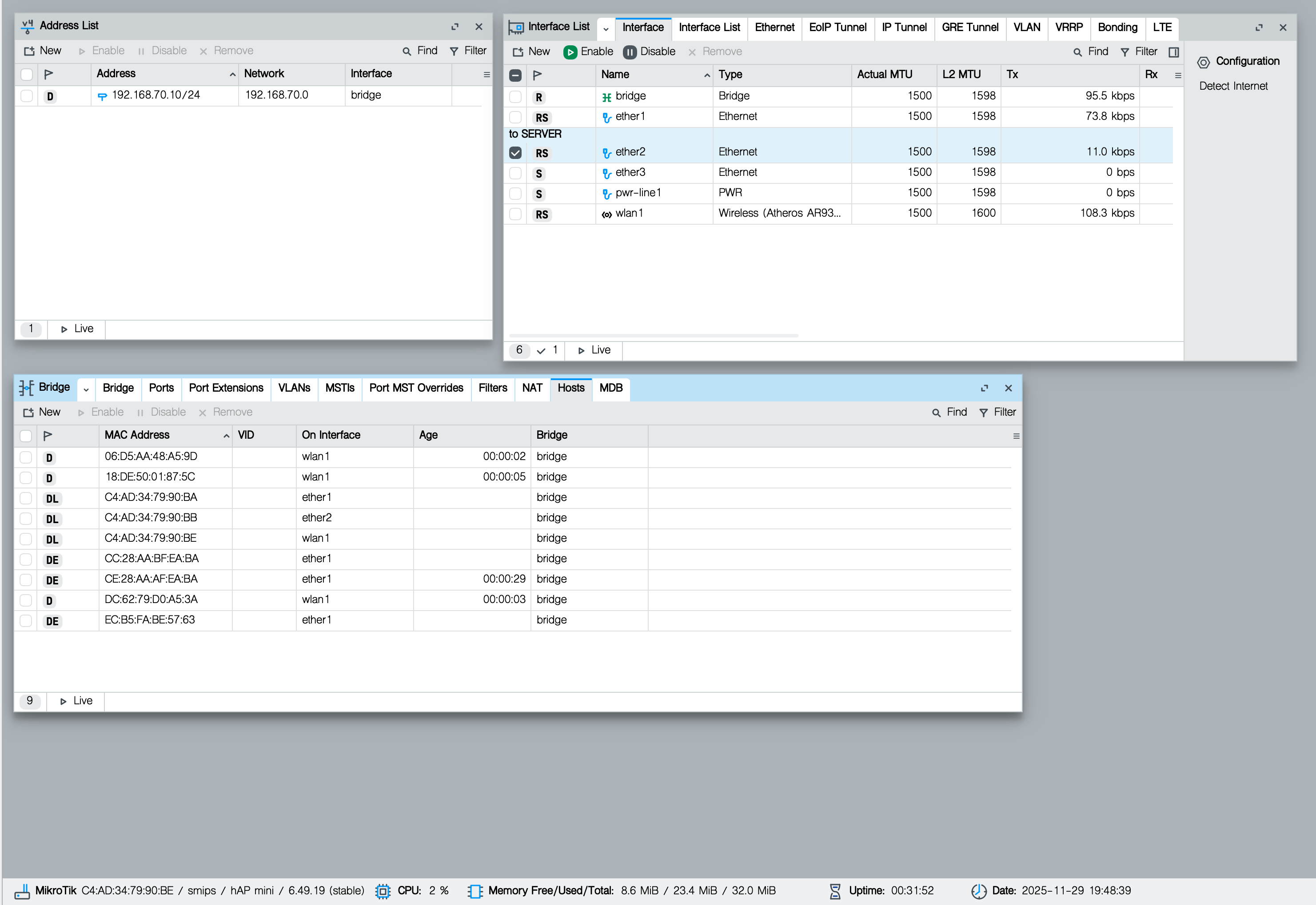Expand the Bridge window dropdown chevron
1316x905 pixels.
click(86, 389)
